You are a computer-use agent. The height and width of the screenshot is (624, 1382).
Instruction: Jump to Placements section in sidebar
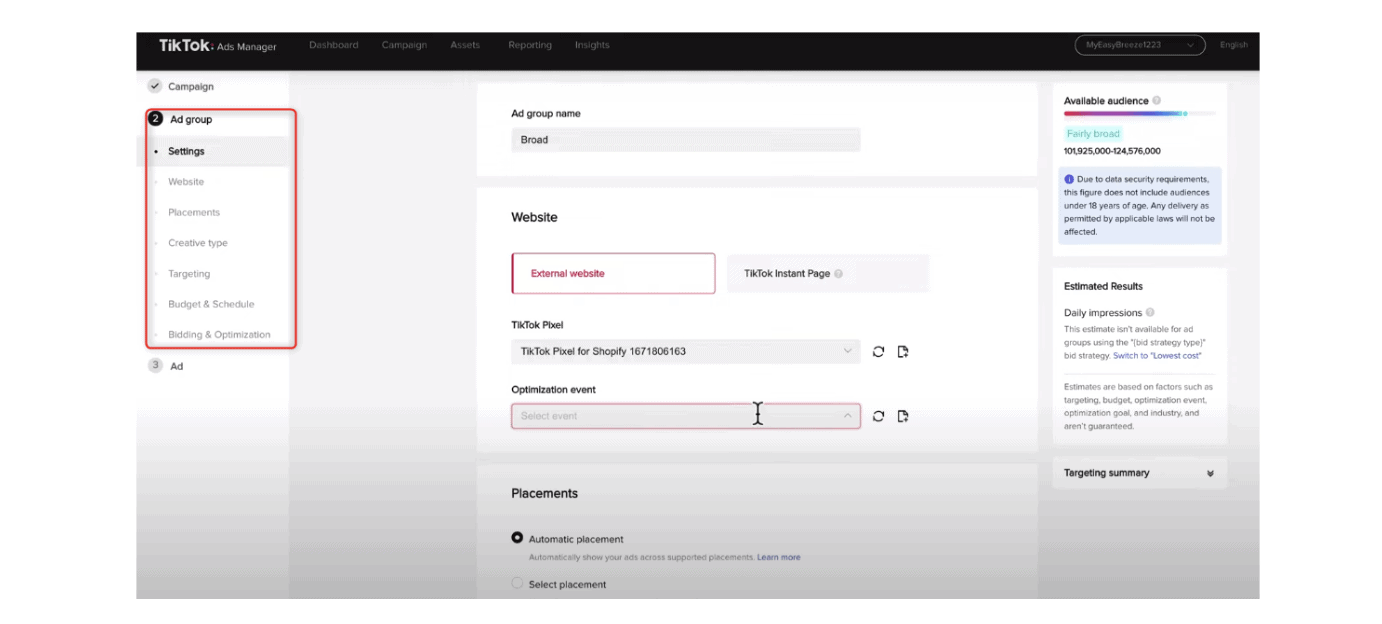click(194, 212)
